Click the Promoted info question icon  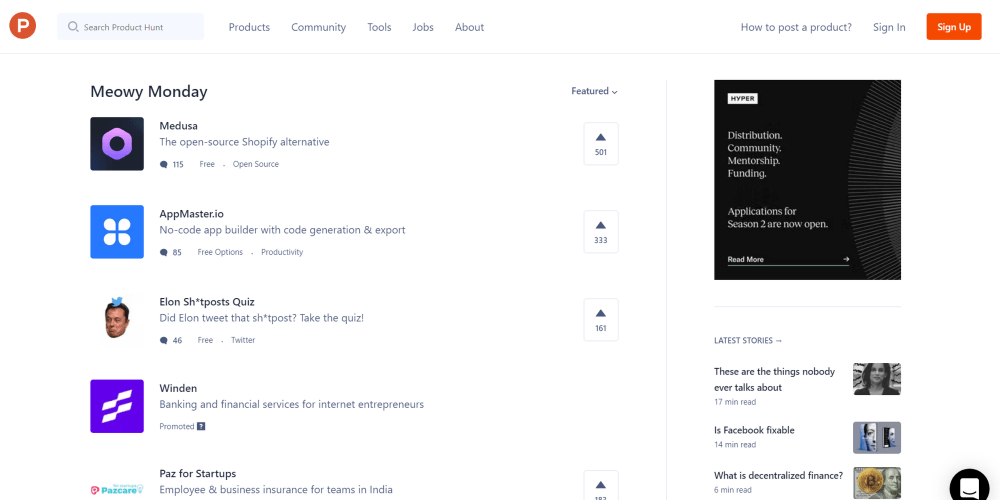pyautogui.click(x=201, y=426)
